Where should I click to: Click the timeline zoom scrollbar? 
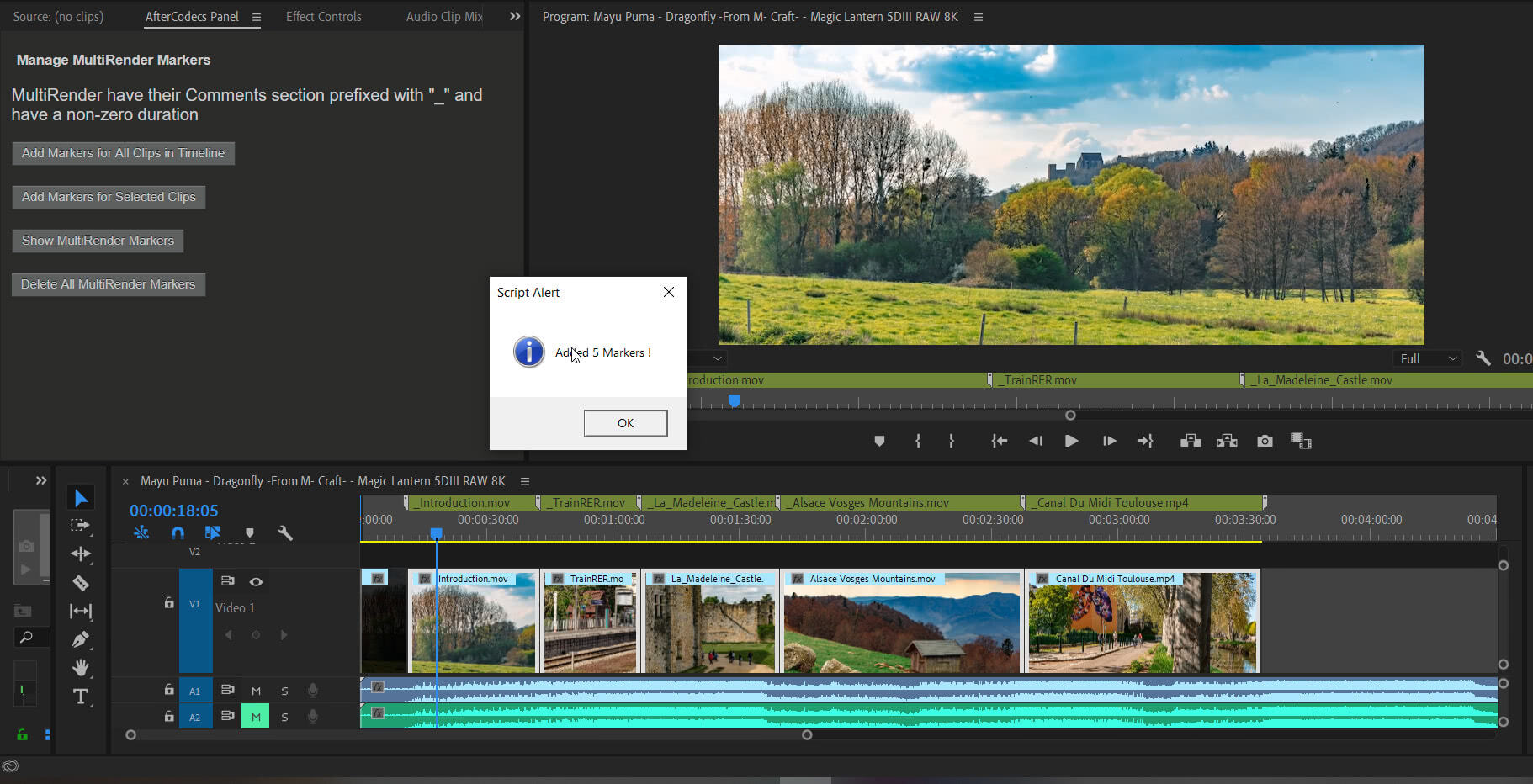click(x=806, y=734)
